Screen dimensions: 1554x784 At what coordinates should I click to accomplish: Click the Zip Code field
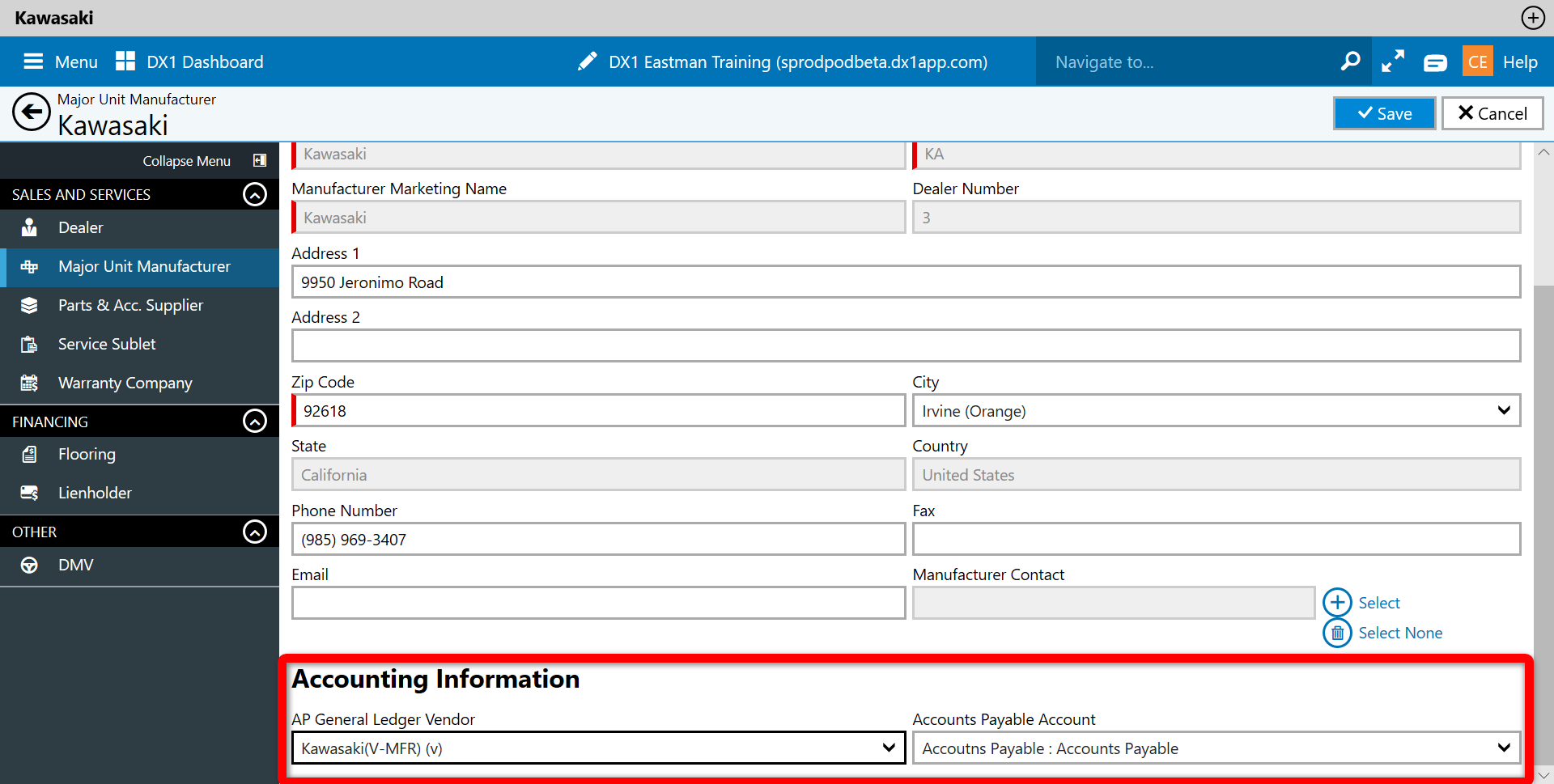pos(598,411)
